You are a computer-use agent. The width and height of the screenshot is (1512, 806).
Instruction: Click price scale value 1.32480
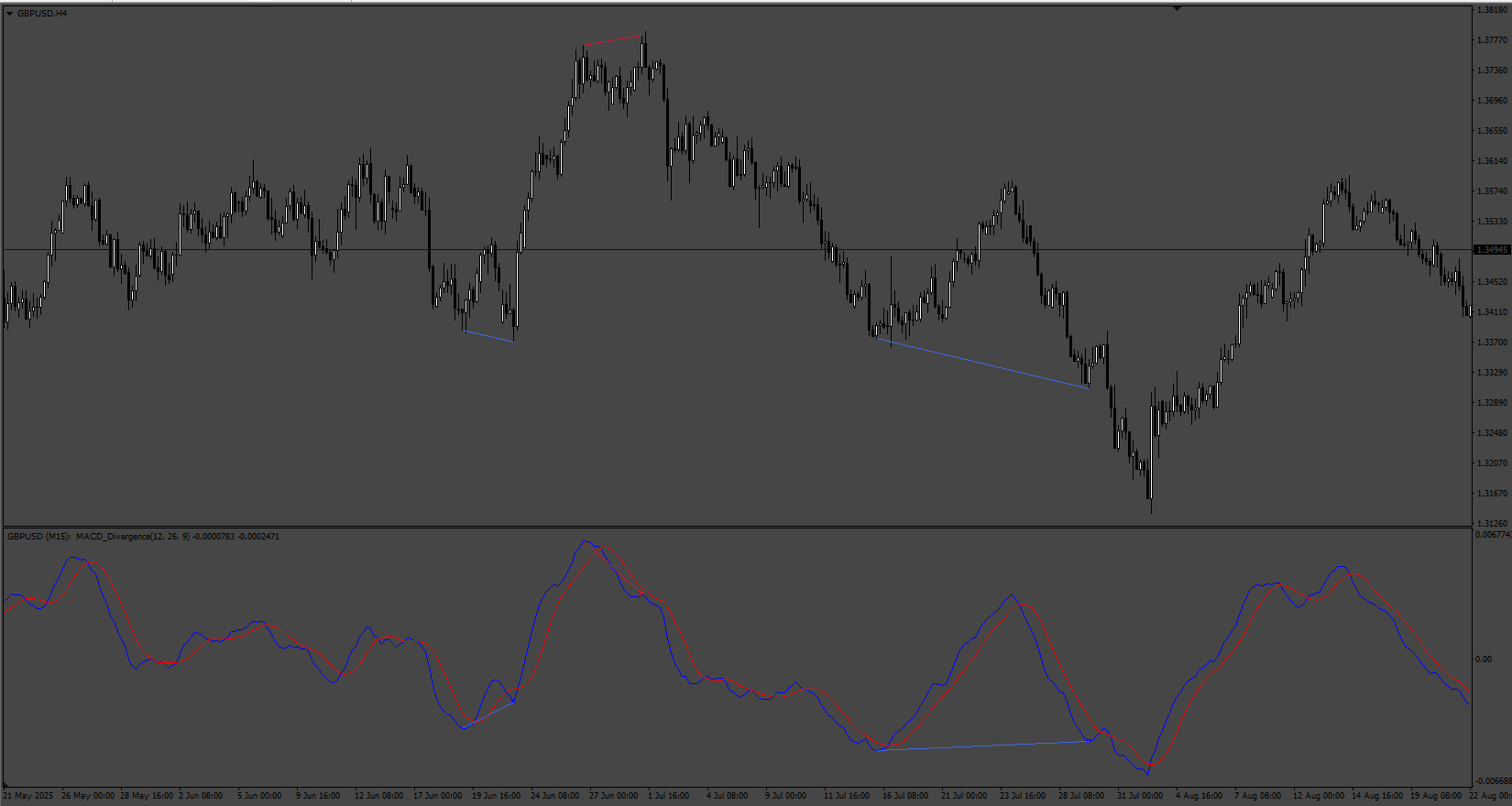tap(1493, 433)
